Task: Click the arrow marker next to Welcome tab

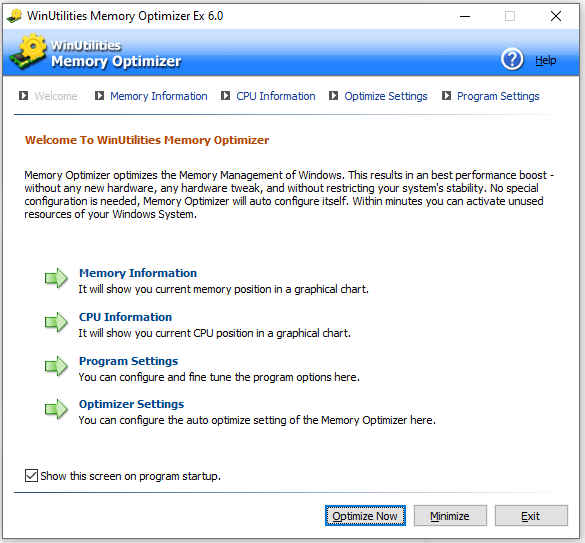Action: point(24,96)
